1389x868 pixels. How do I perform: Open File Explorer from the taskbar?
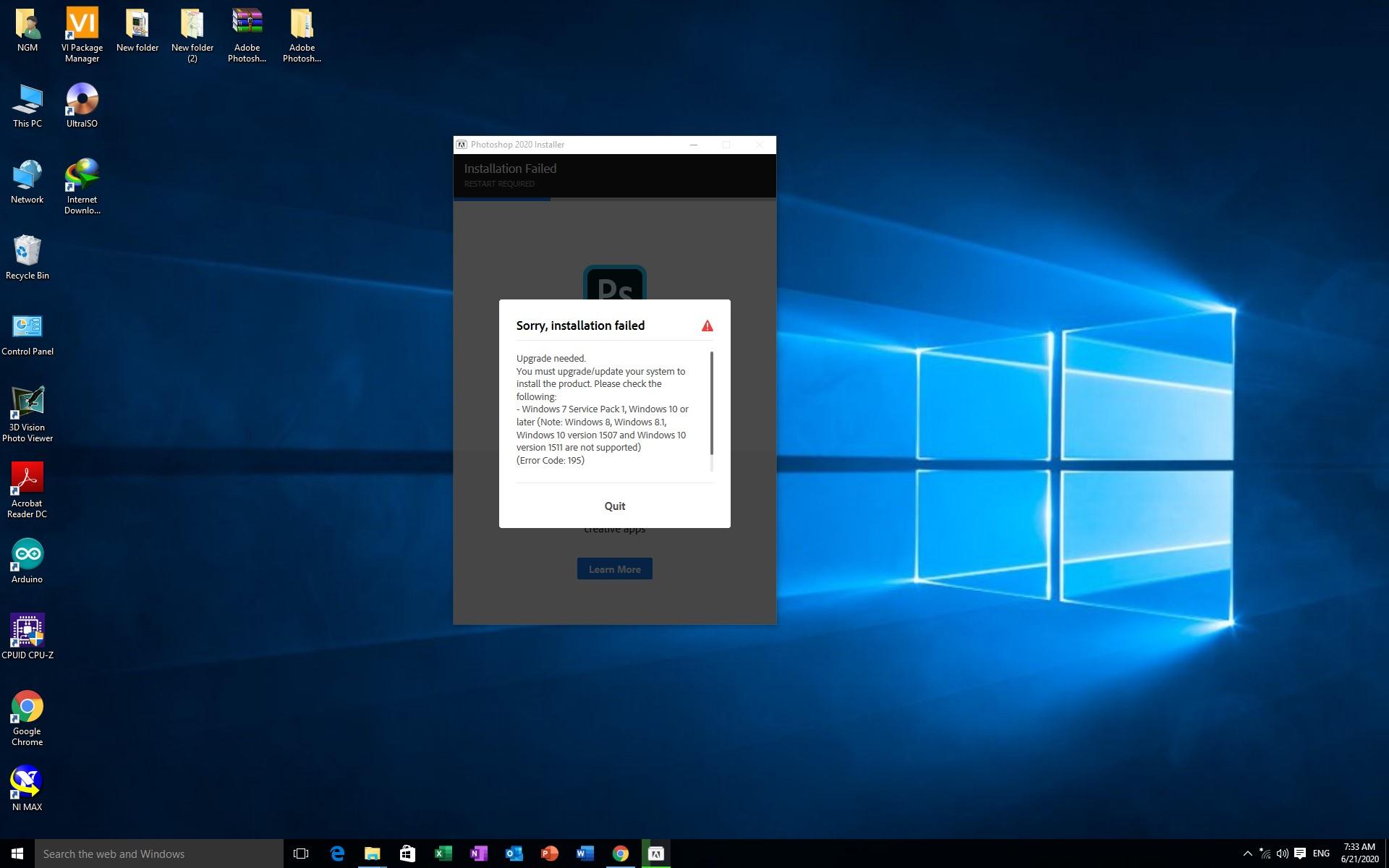[x=373, y=854]
